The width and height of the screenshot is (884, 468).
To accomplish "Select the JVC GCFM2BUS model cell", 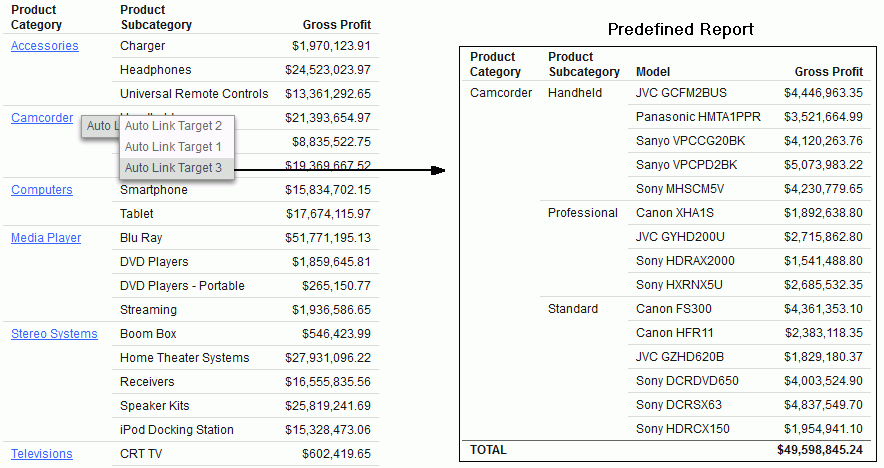I will click(x=681, y=93).
